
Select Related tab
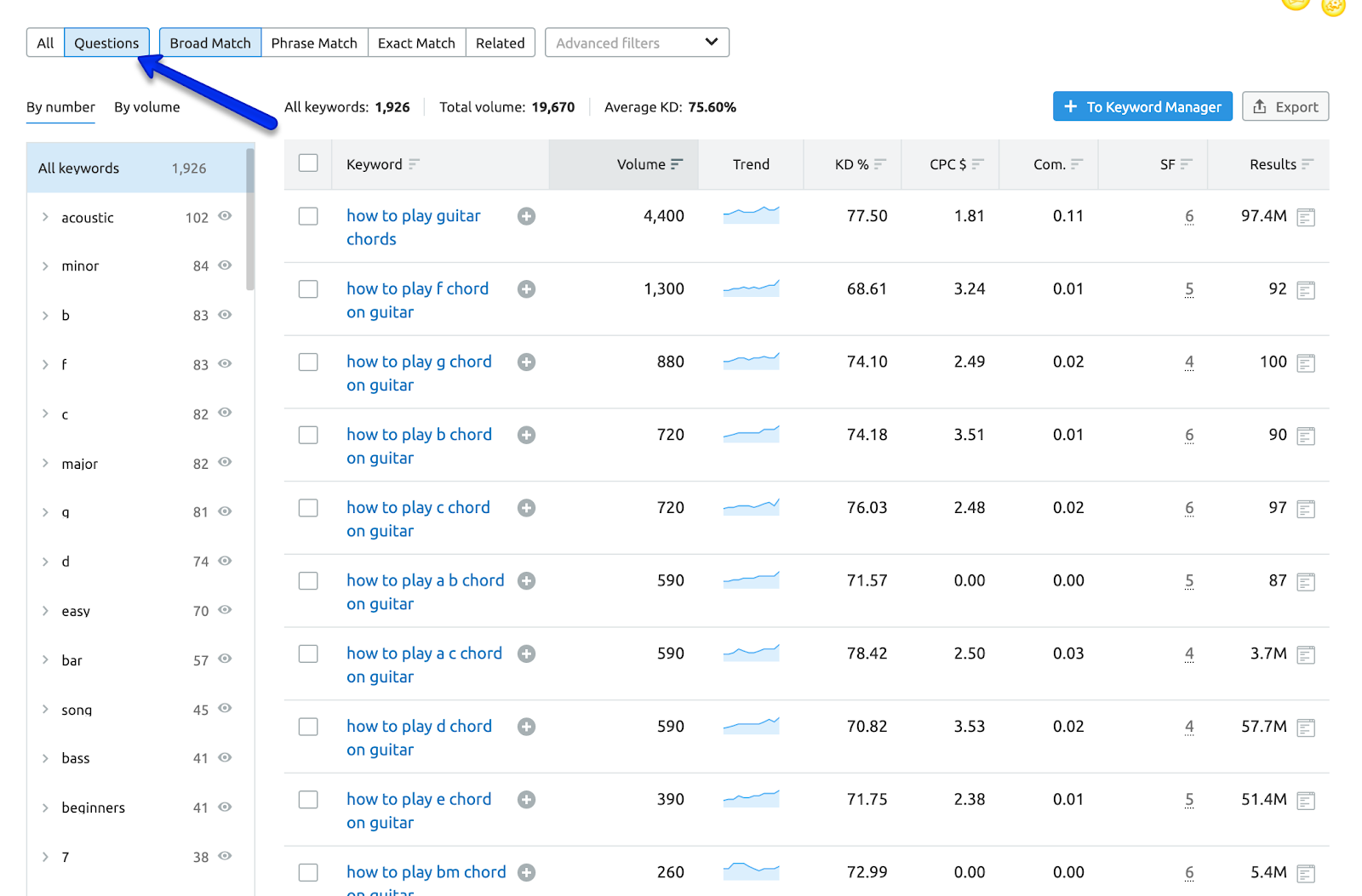point(501,43)
